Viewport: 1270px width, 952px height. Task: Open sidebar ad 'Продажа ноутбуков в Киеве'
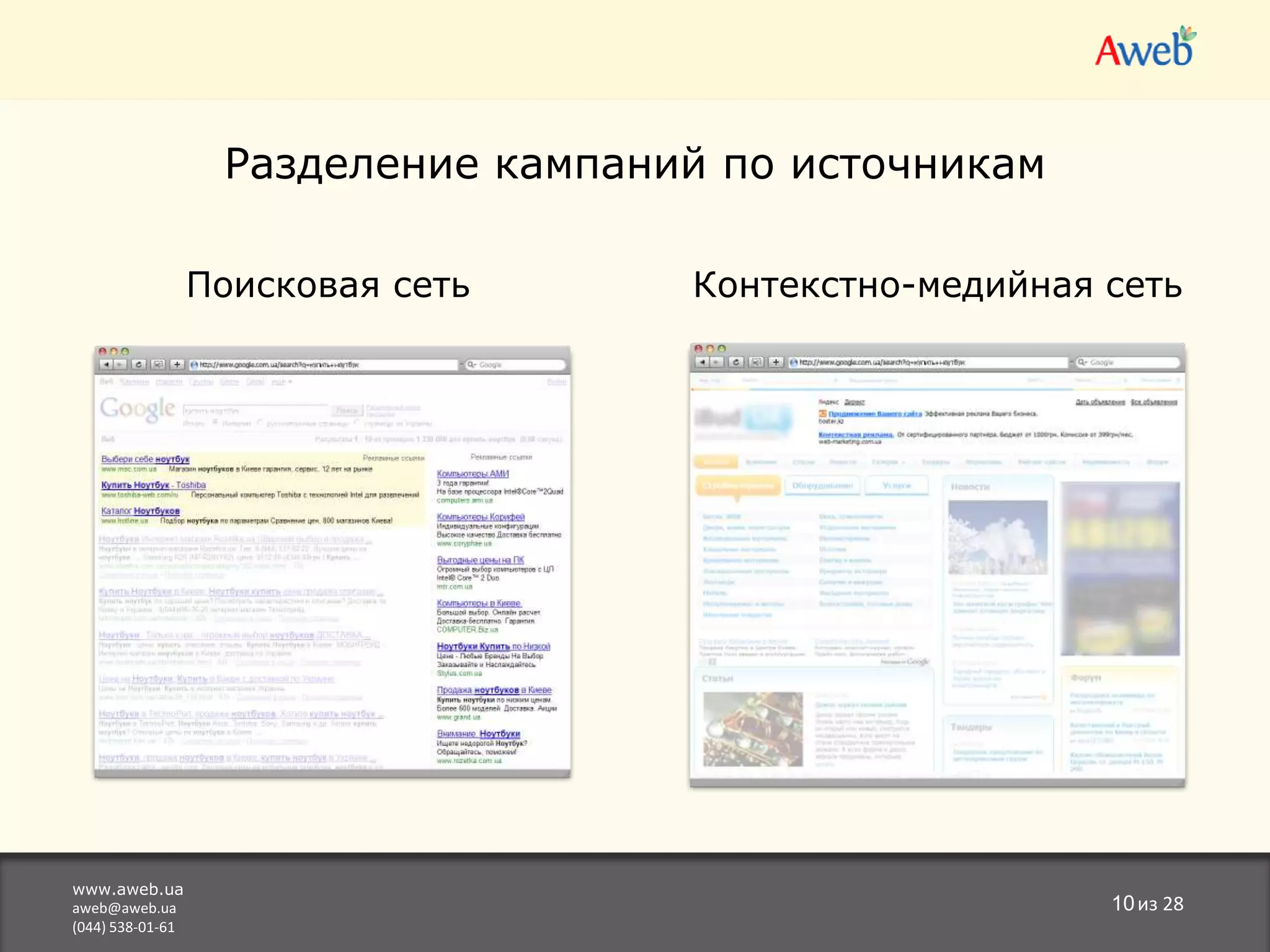click(494, 690)
